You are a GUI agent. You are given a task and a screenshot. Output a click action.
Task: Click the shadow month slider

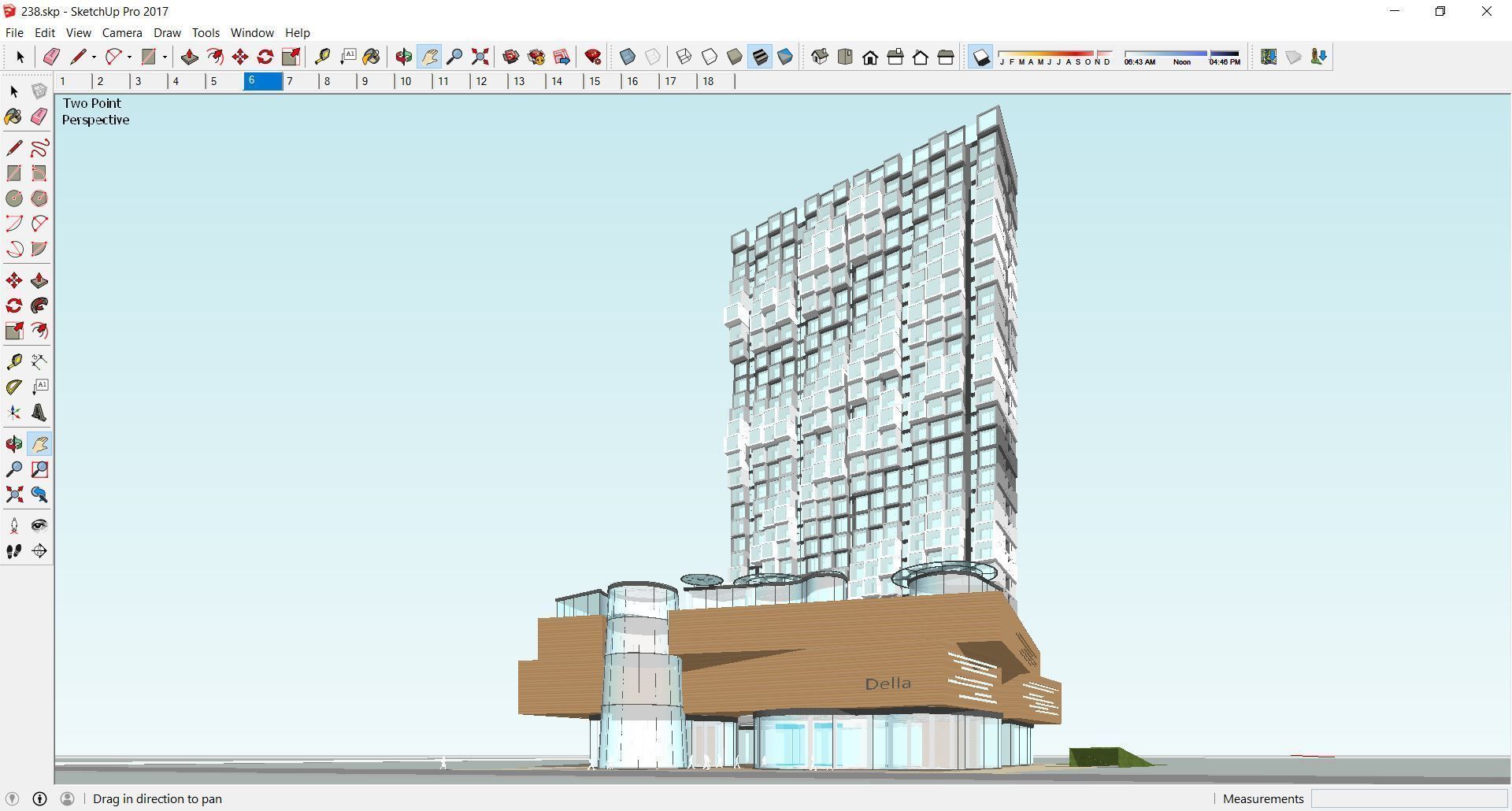(1055, 57)
